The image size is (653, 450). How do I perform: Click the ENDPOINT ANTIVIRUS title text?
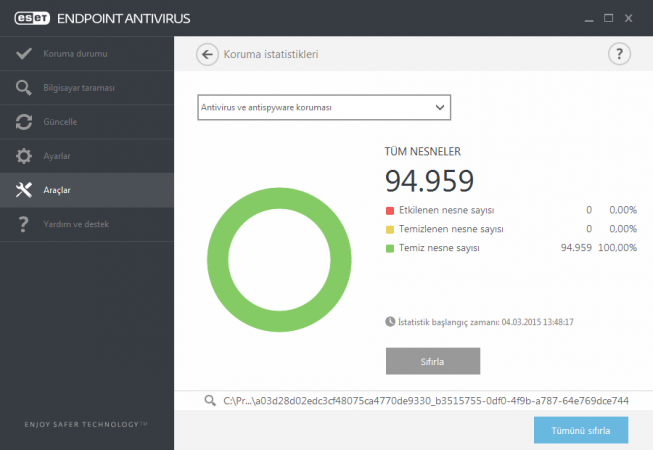(123, 18)
